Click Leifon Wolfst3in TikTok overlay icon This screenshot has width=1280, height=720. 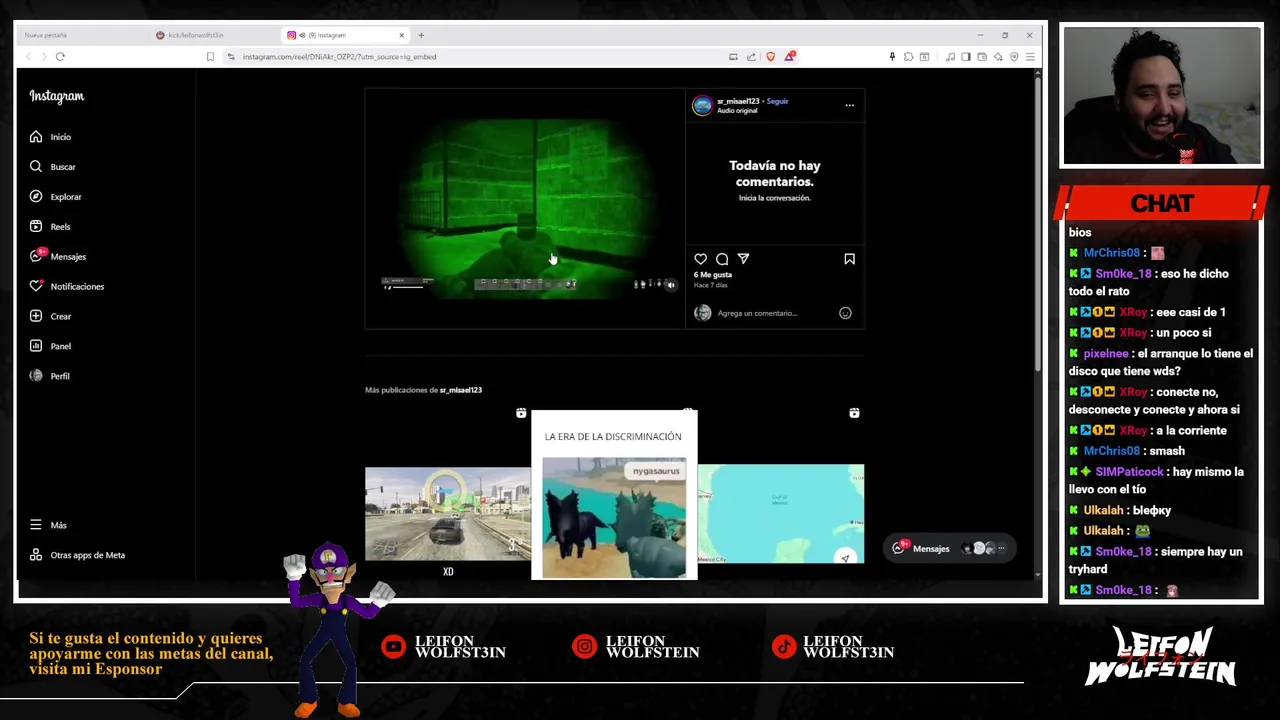(x=784, y=647)
